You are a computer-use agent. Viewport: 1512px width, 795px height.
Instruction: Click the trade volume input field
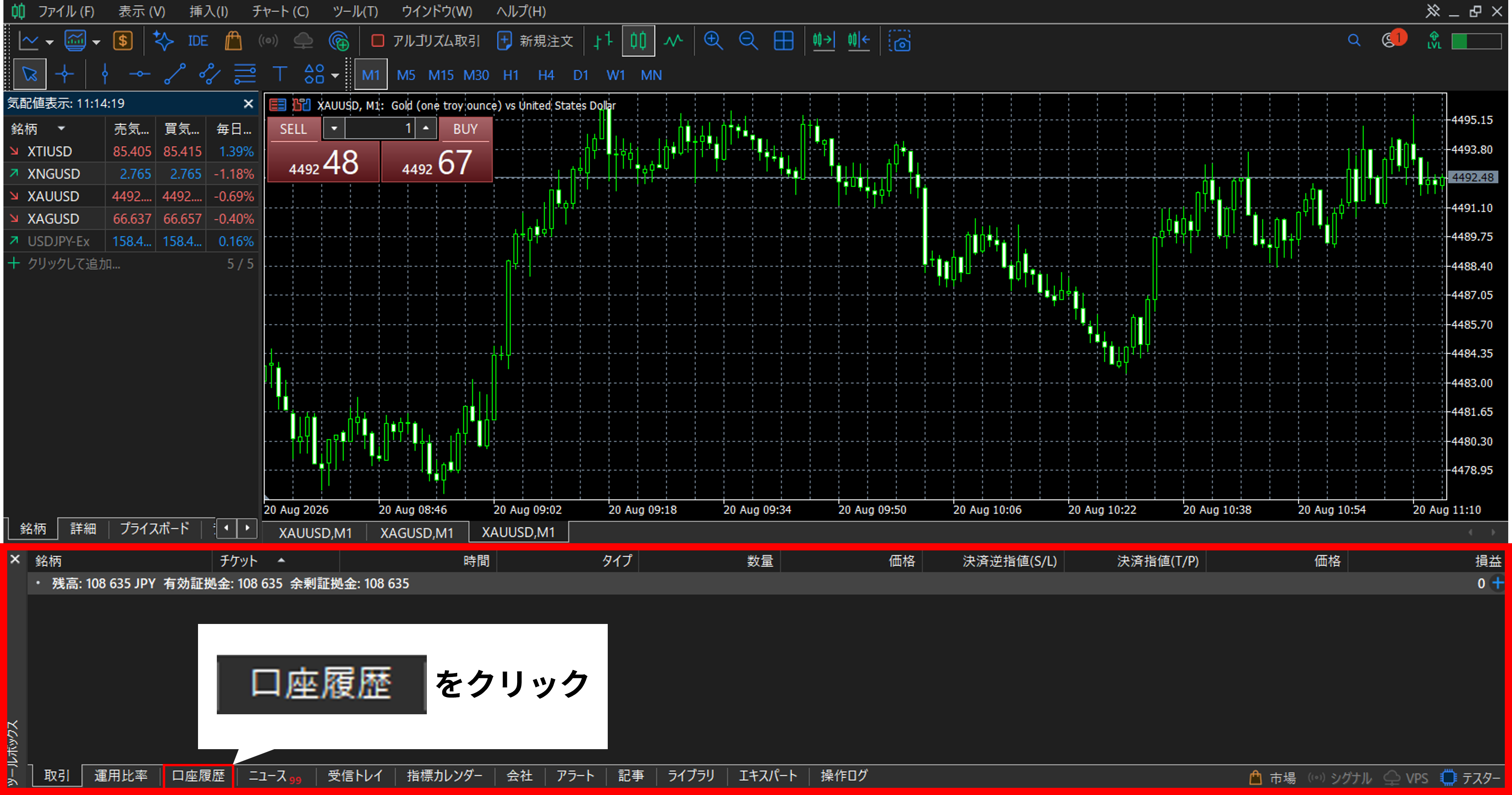click(x=379, y=129)
